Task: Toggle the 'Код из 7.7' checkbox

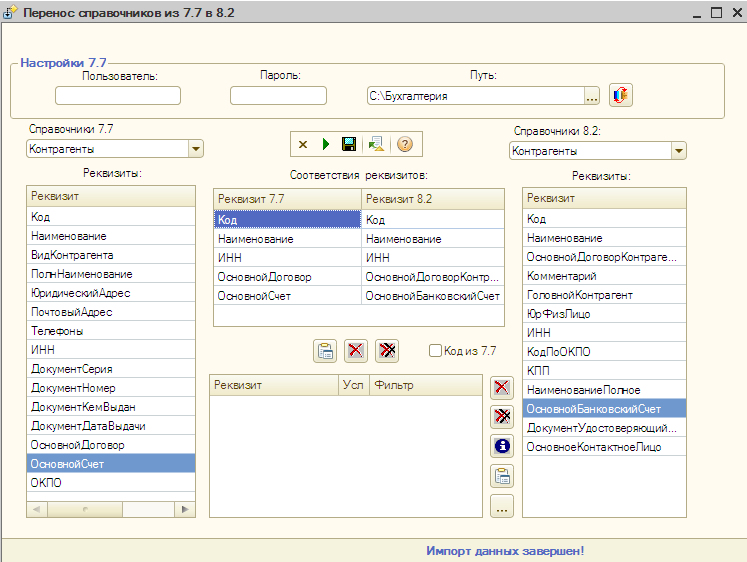Action: pyautogui.click(x=435, y=351)
